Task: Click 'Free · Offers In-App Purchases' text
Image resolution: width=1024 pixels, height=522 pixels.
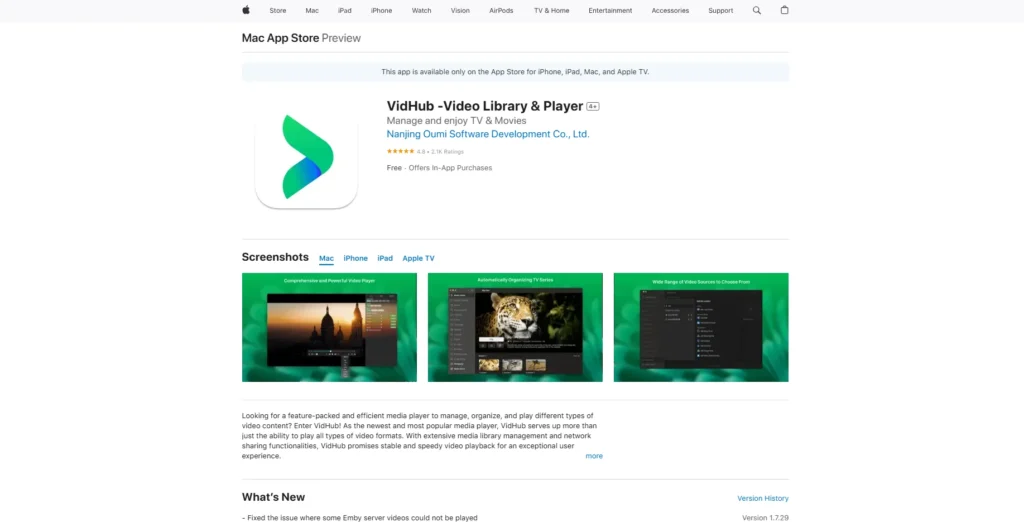Action: coord(440,168)
